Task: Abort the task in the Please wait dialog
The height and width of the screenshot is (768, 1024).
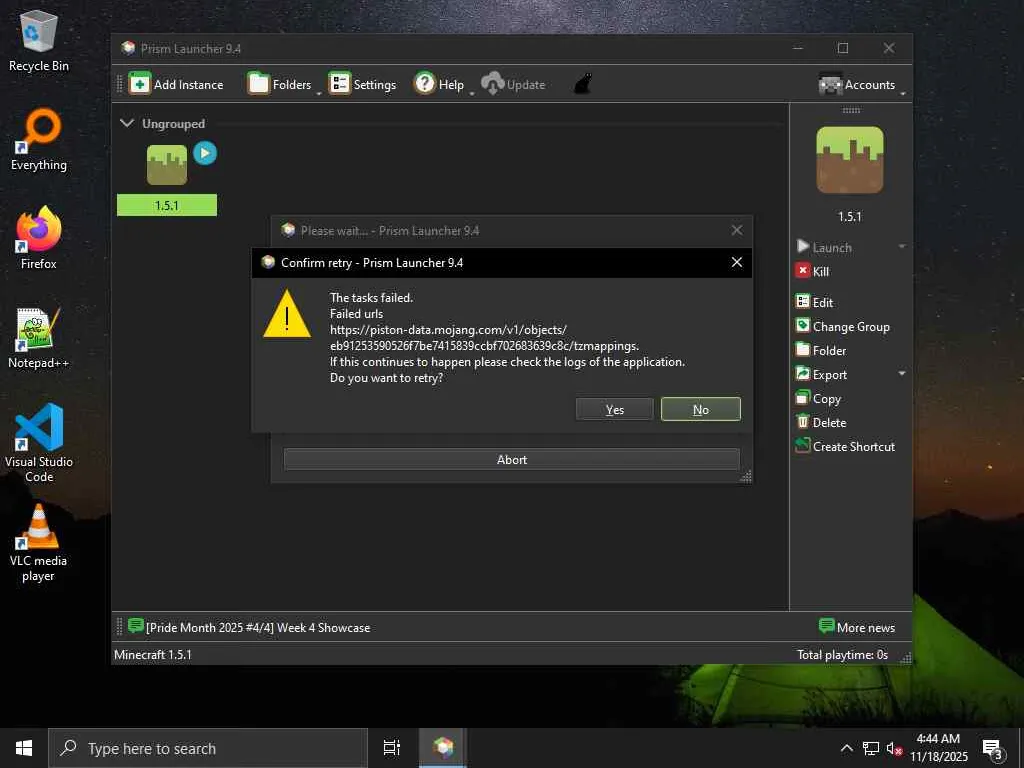Action: point(511,460)
